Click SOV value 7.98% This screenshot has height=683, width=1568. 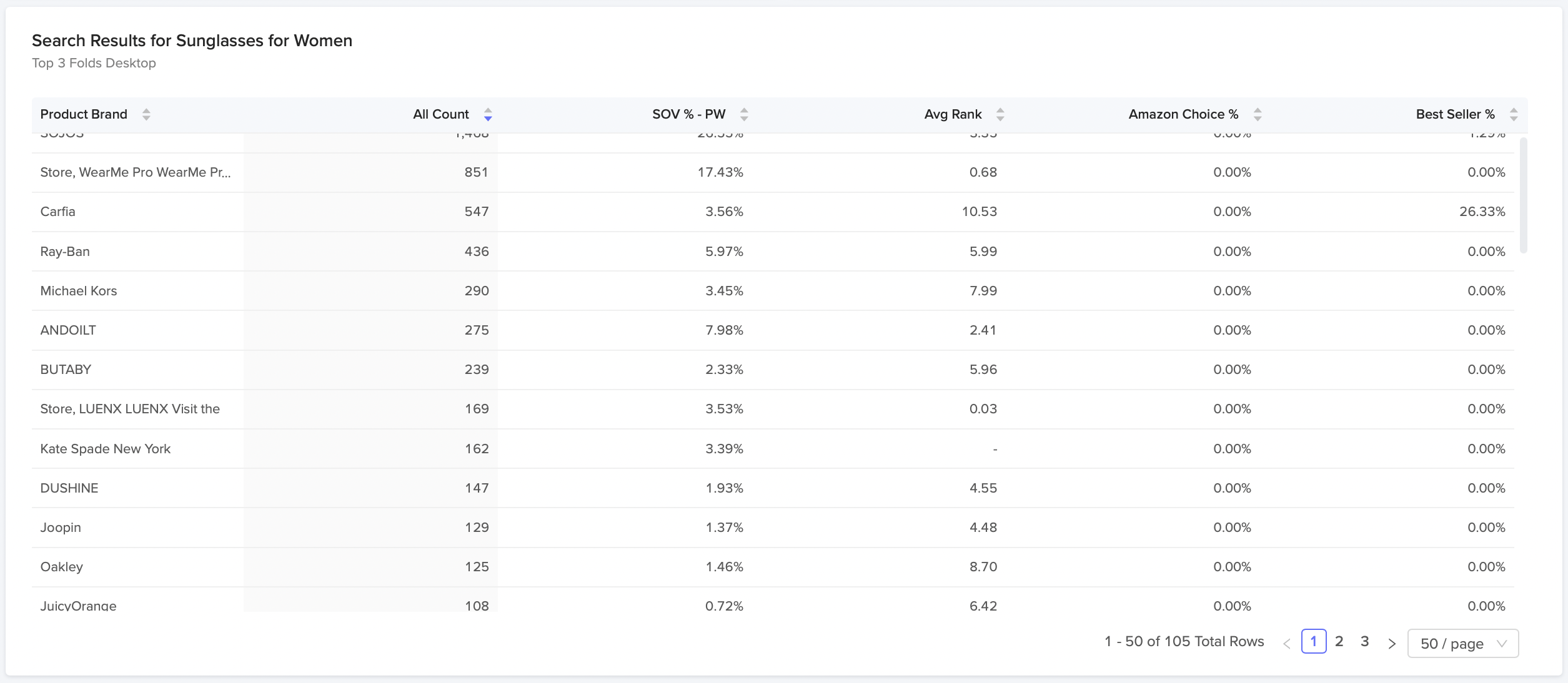[x=724, y=330]
